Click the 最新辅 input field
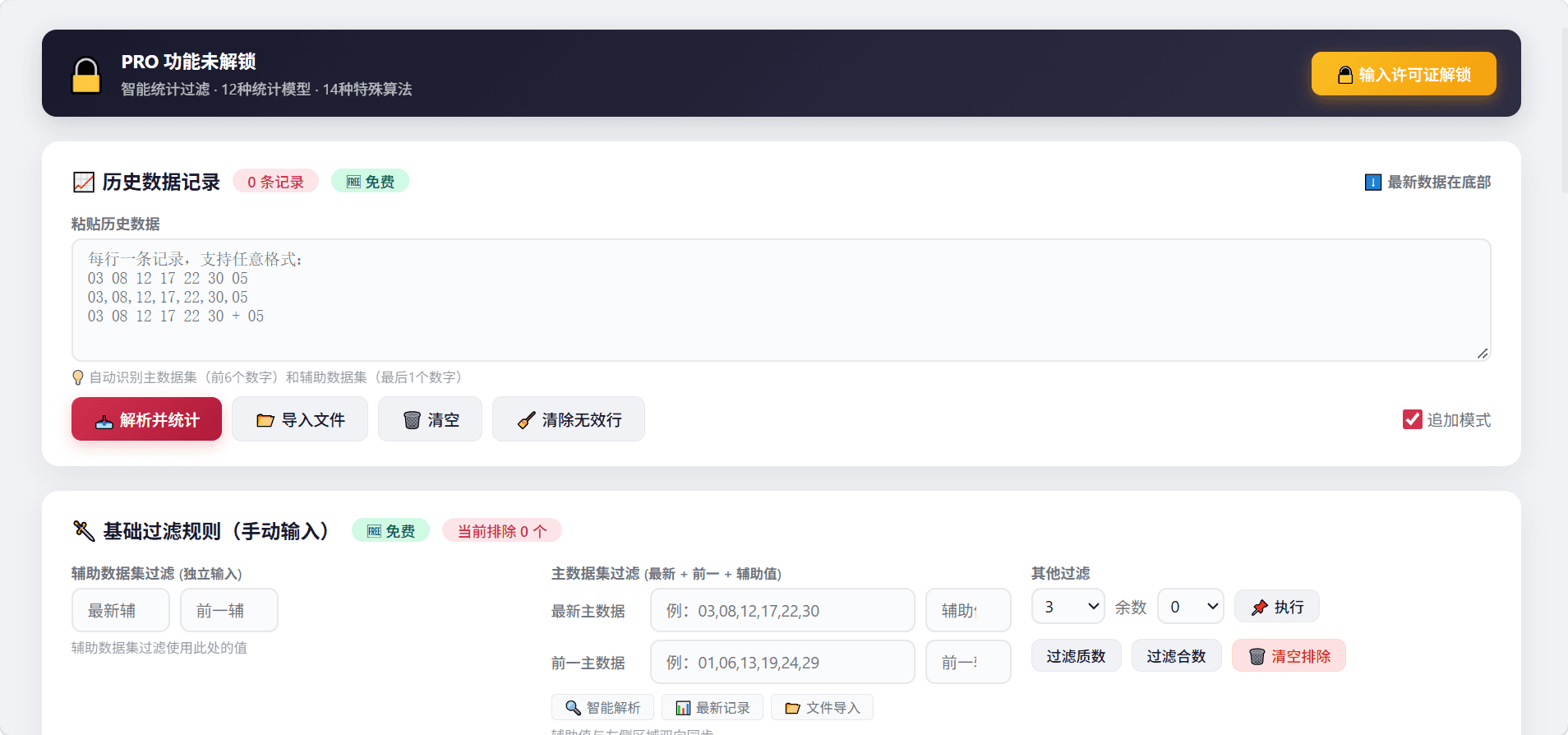The height and width of the screenshot is (735, 1568). pos(121,610)
